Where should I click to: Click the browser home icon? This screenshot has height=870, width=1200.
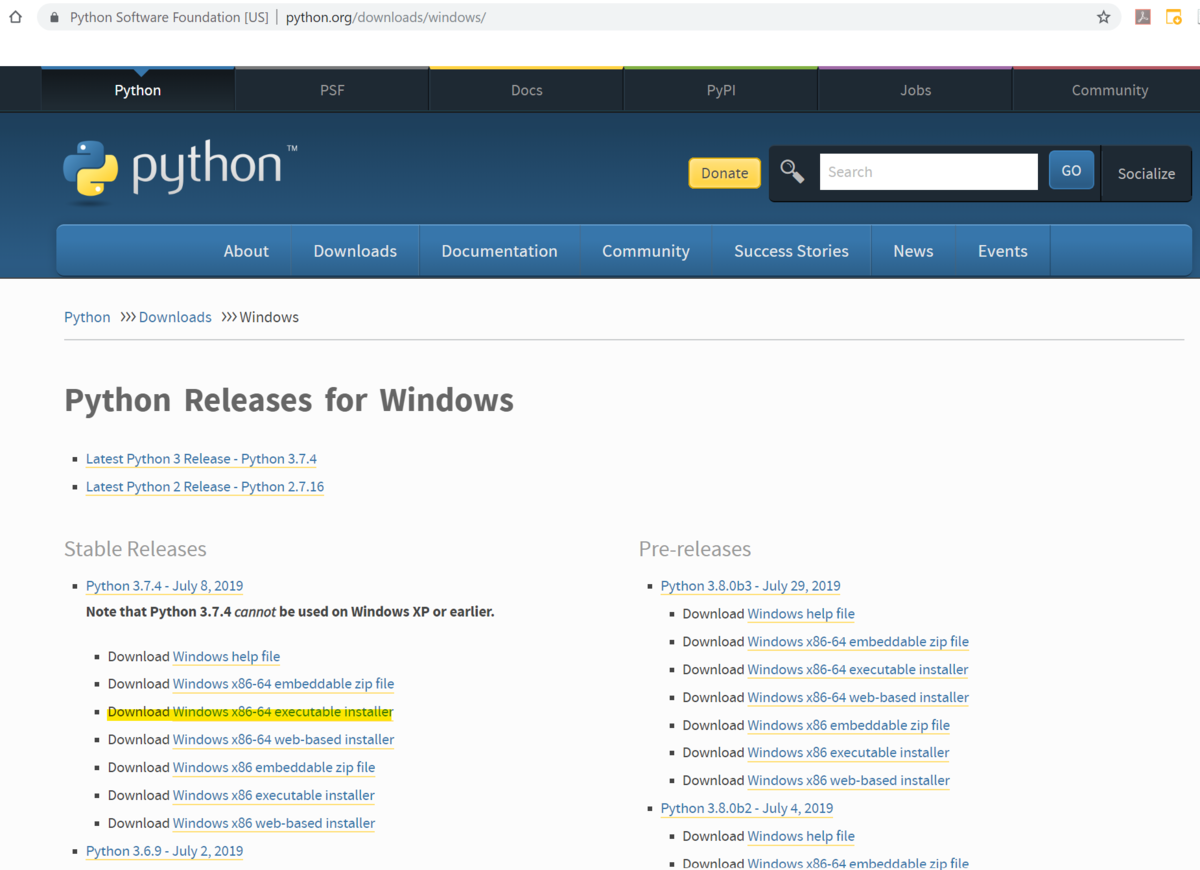pos(15,17)
